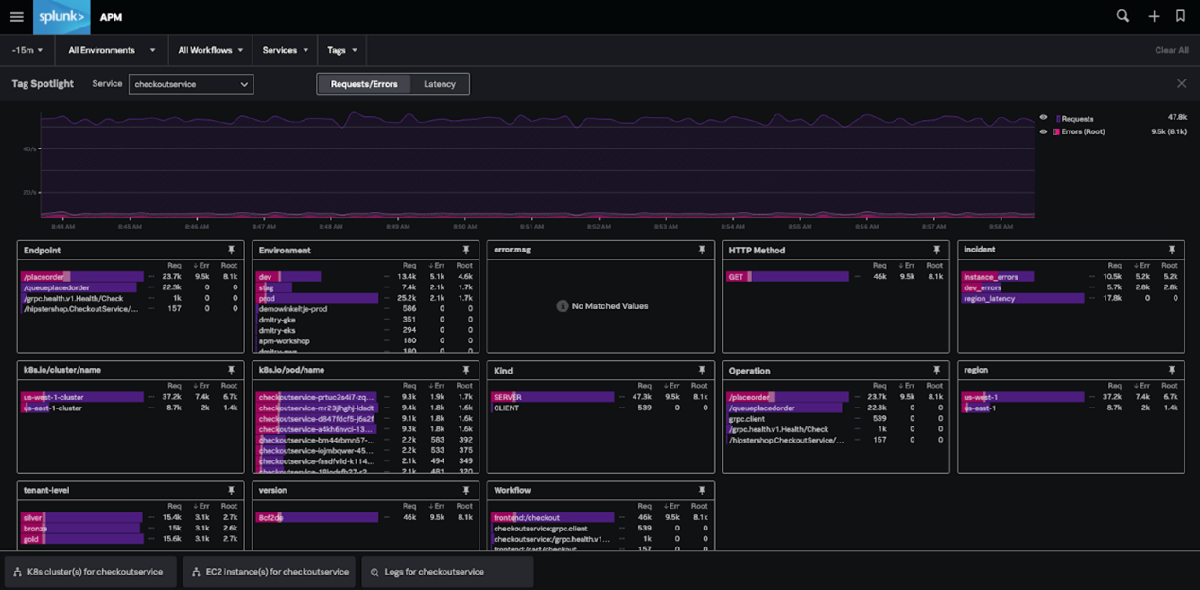Open the search icon in the top bar
The width and height of the screenshot is (1200, 590).
point(1122,16)
